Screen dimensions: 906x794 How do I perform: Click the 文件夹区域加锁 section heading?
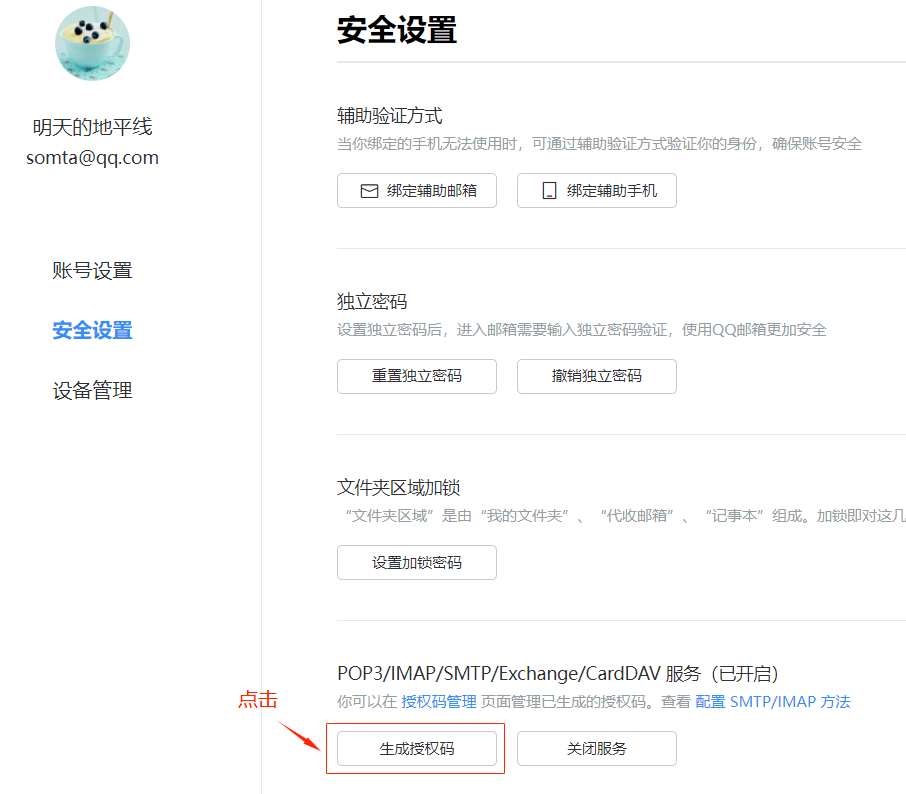pyautogui.click(x=398, y=488)
